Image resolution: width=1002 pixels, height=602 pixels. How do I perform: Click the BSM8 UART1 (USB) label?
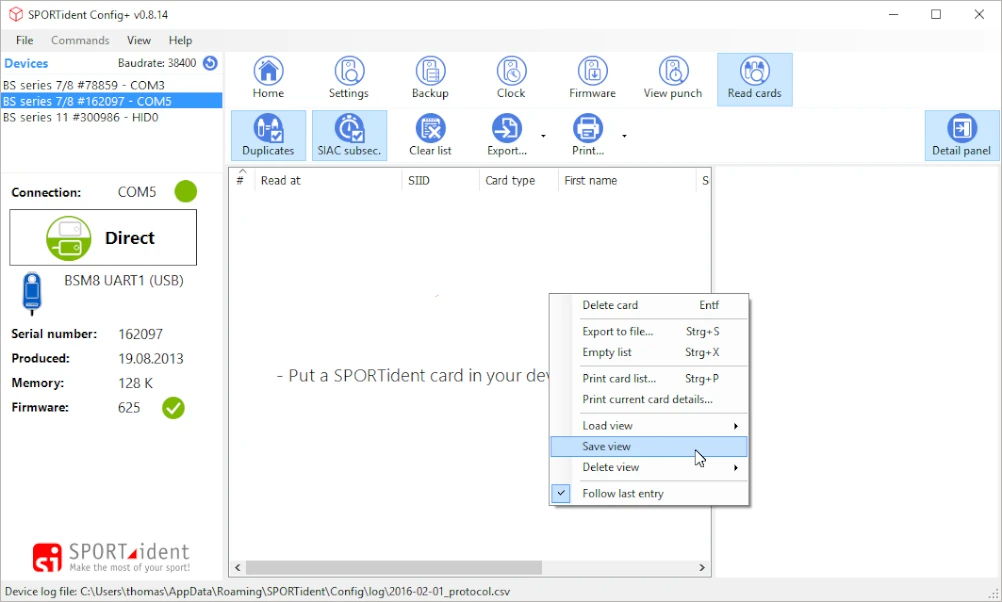[x=124, y=281]
